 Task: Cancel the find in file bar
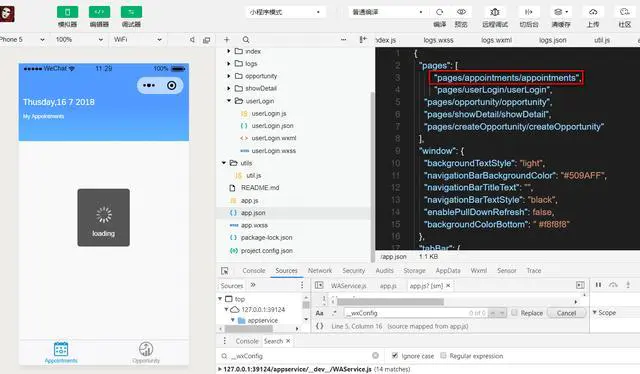pos(566,313)
